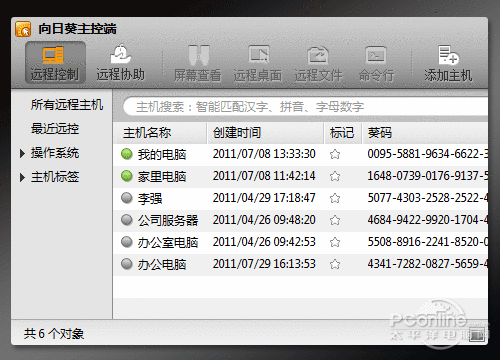Select 所有远程主机 in the sidebar
This screenshot has width=500, height=360.
tap(67, 105)
